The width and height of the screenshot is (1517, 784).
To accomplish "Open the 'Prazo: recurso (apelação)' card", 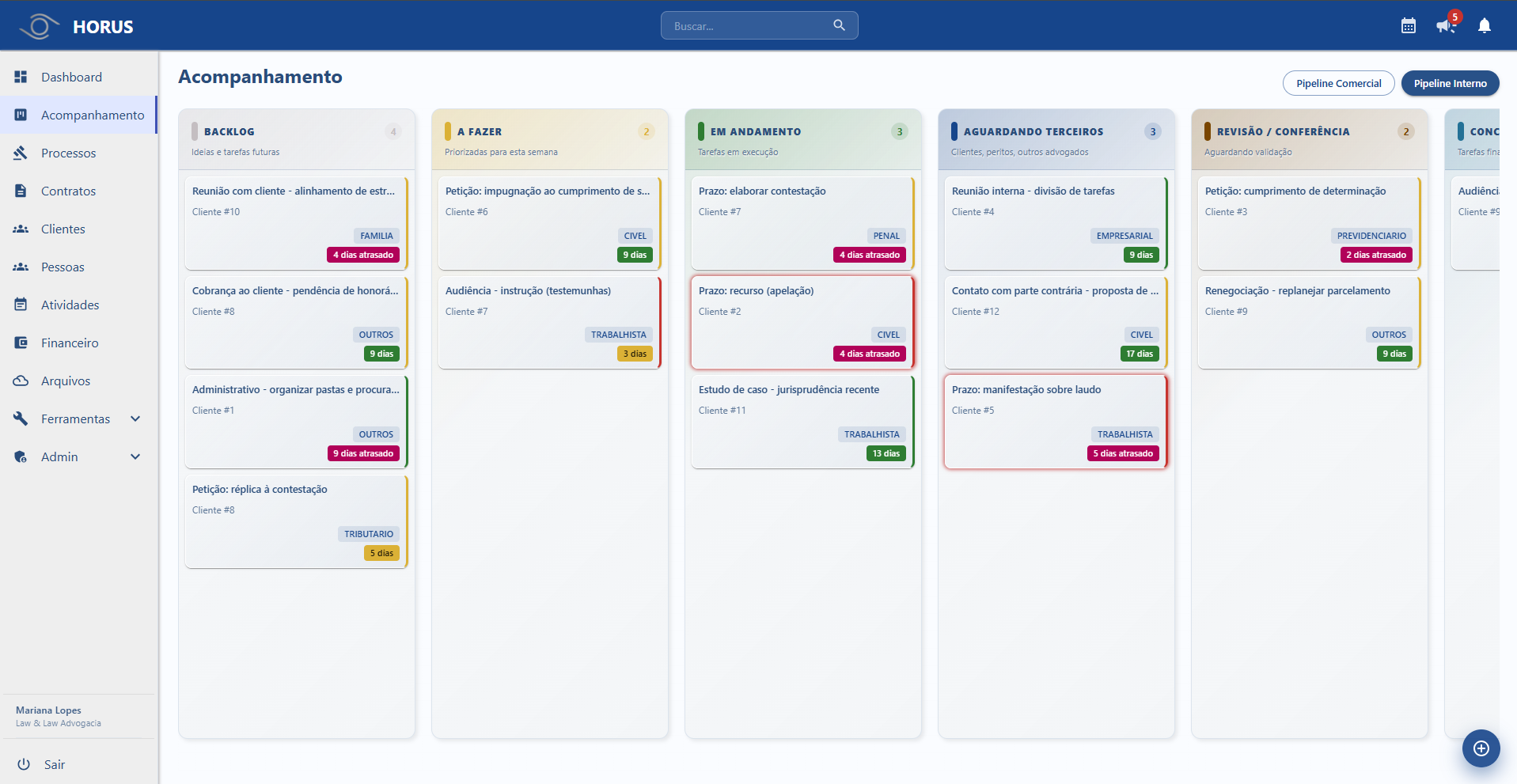I will pos(802,322).
